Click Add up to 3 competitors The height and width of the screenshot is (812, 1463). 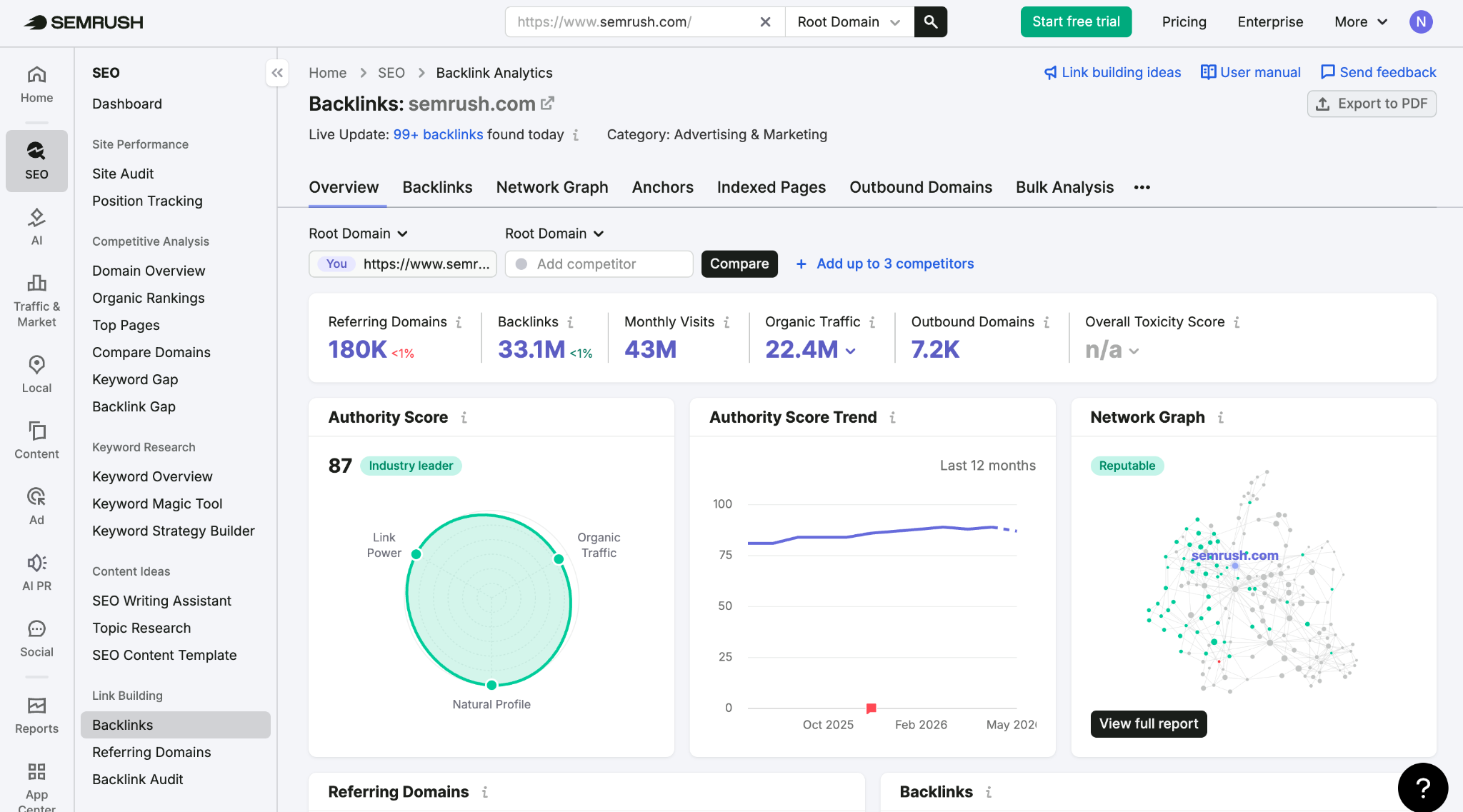pos(885,264)
